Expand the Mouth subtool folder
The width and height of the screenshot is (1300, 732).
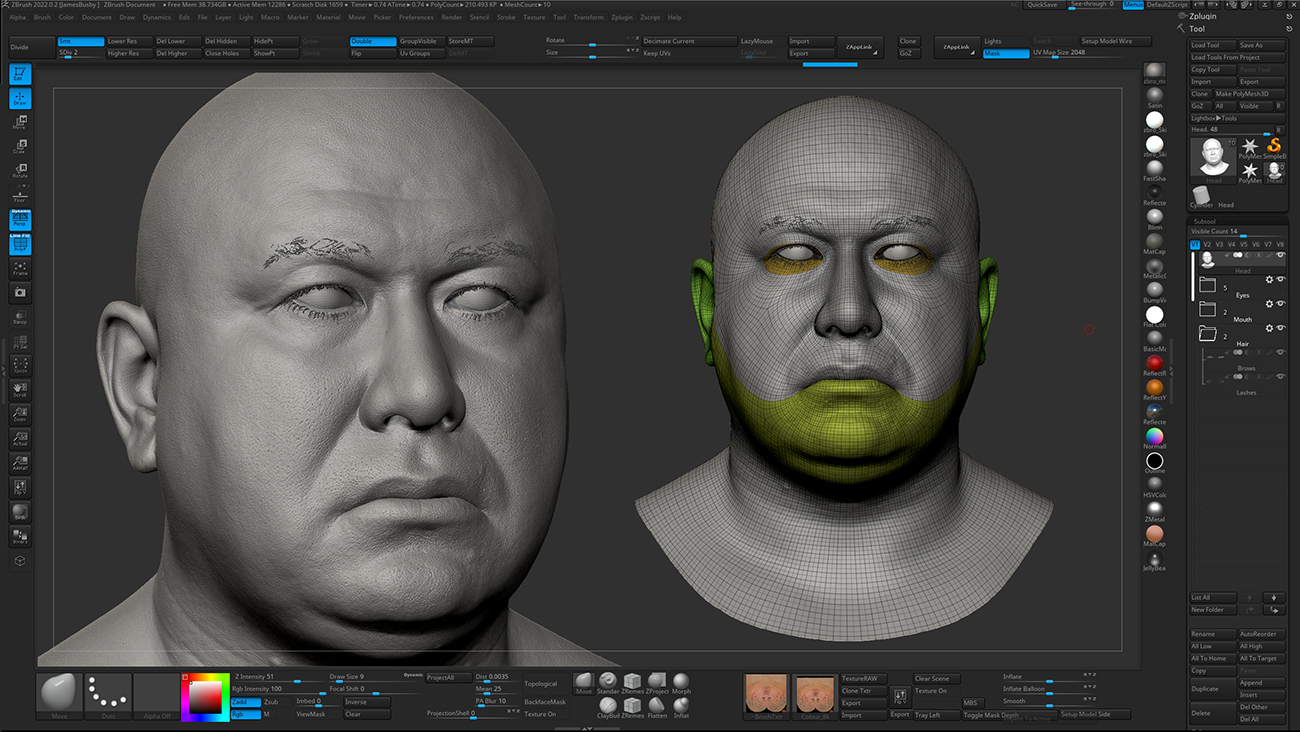pos(1208,309)
